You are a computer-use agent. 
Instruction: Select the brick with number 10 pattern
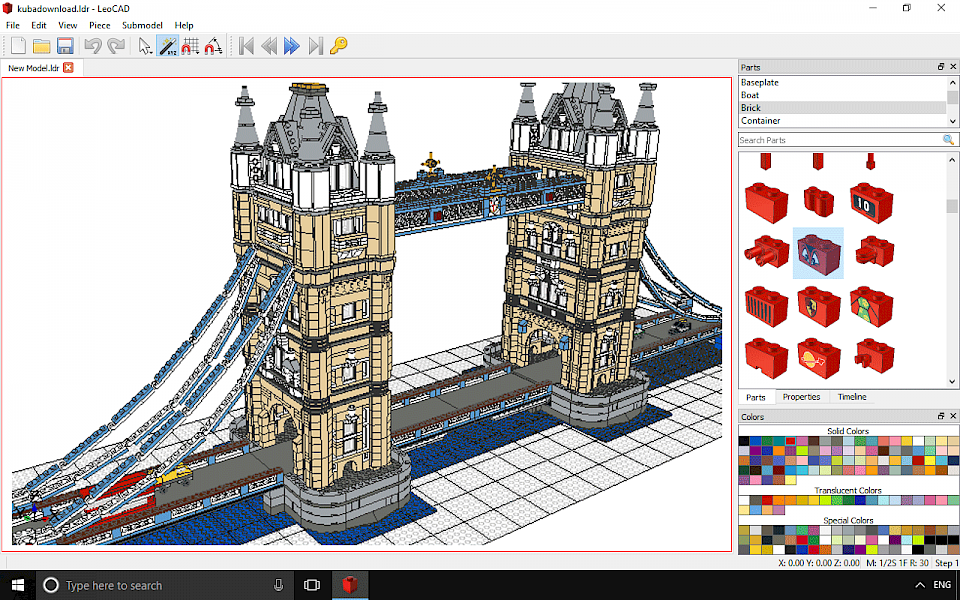pyautogui.click(x=871, y=202)
